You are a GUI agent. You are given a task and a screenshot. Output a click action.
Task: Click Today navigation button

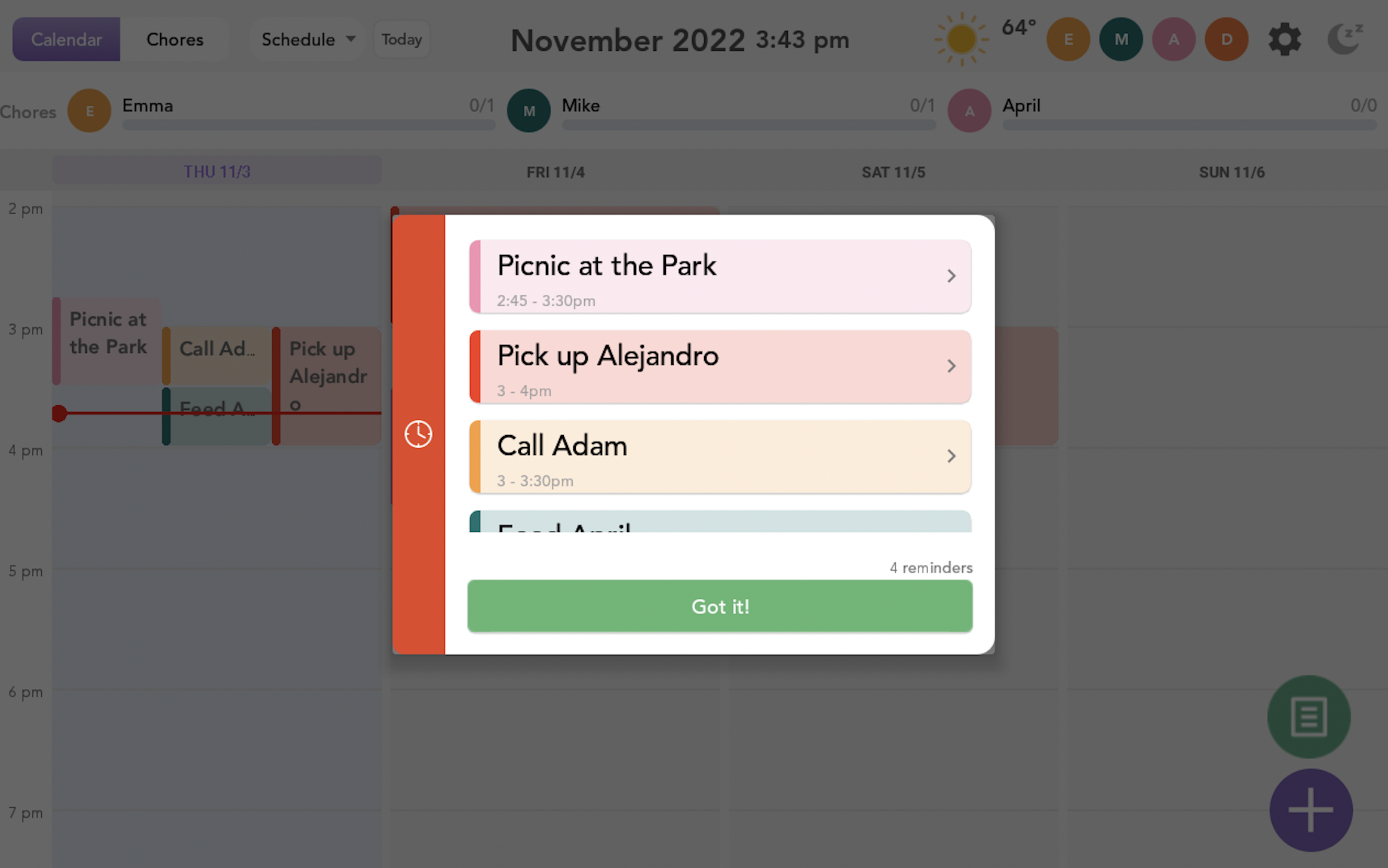click(400, 39)
